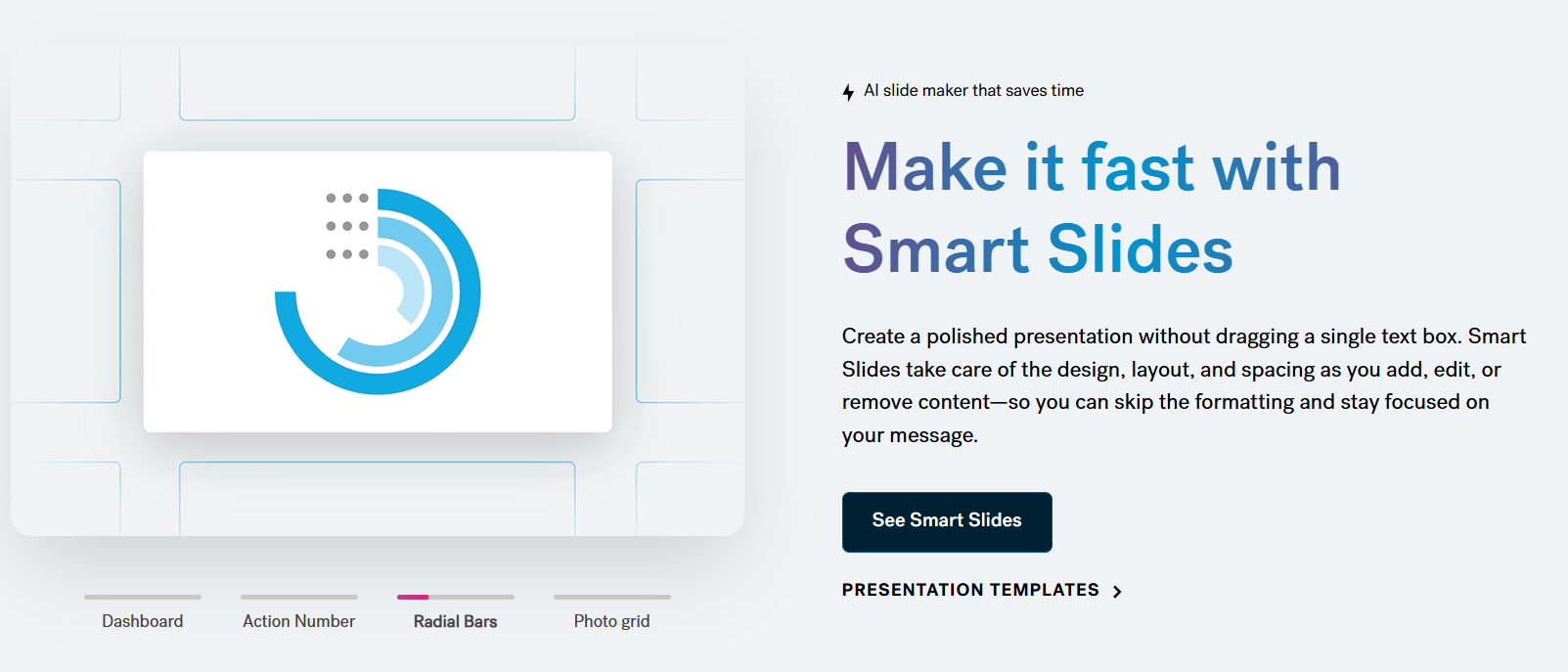Click the chevron beside Presentation Templates

click(1117, 591)
